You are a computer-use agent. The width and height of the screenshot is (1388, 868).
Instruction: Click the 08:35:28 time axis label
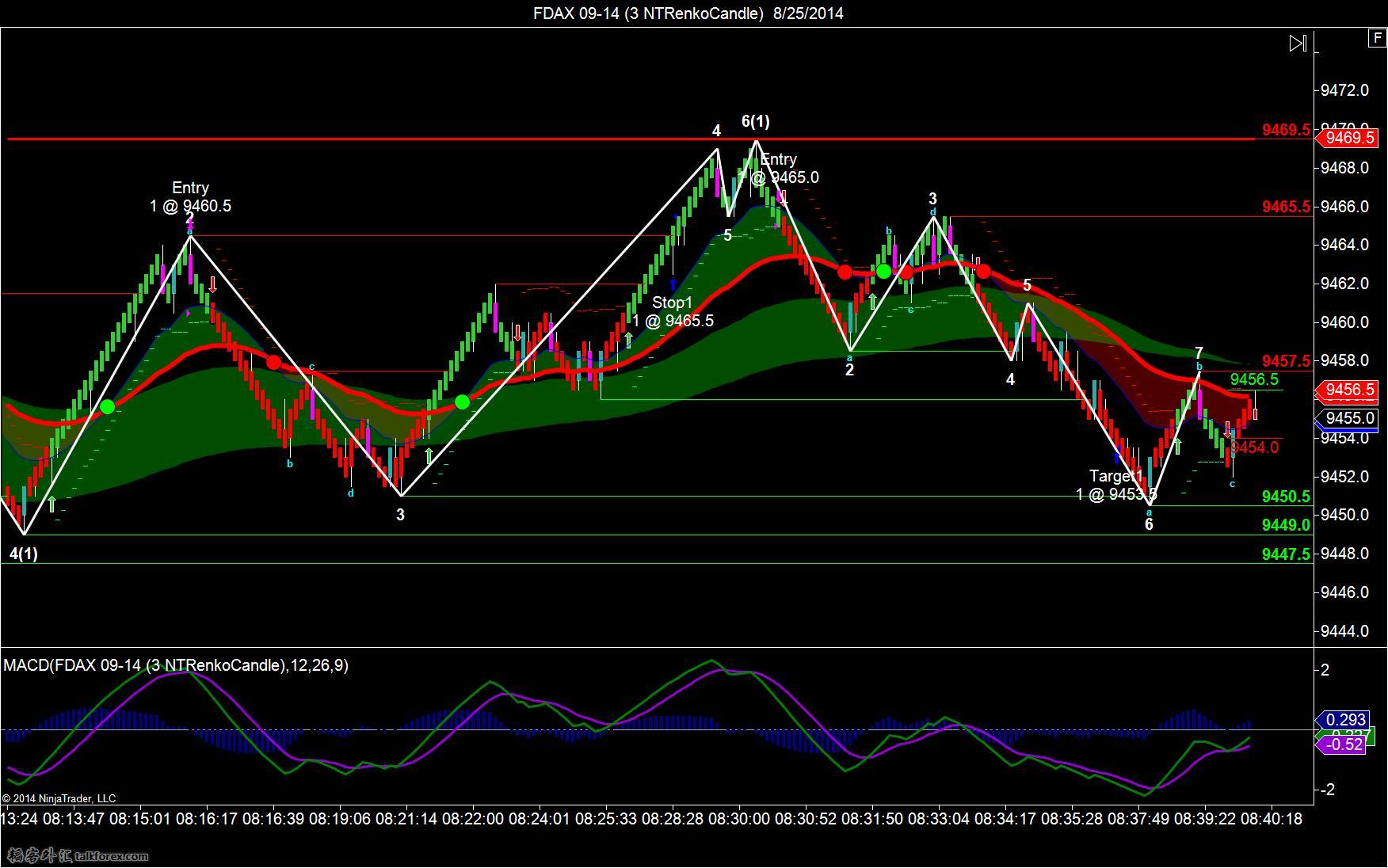(x=1072, y=819)
